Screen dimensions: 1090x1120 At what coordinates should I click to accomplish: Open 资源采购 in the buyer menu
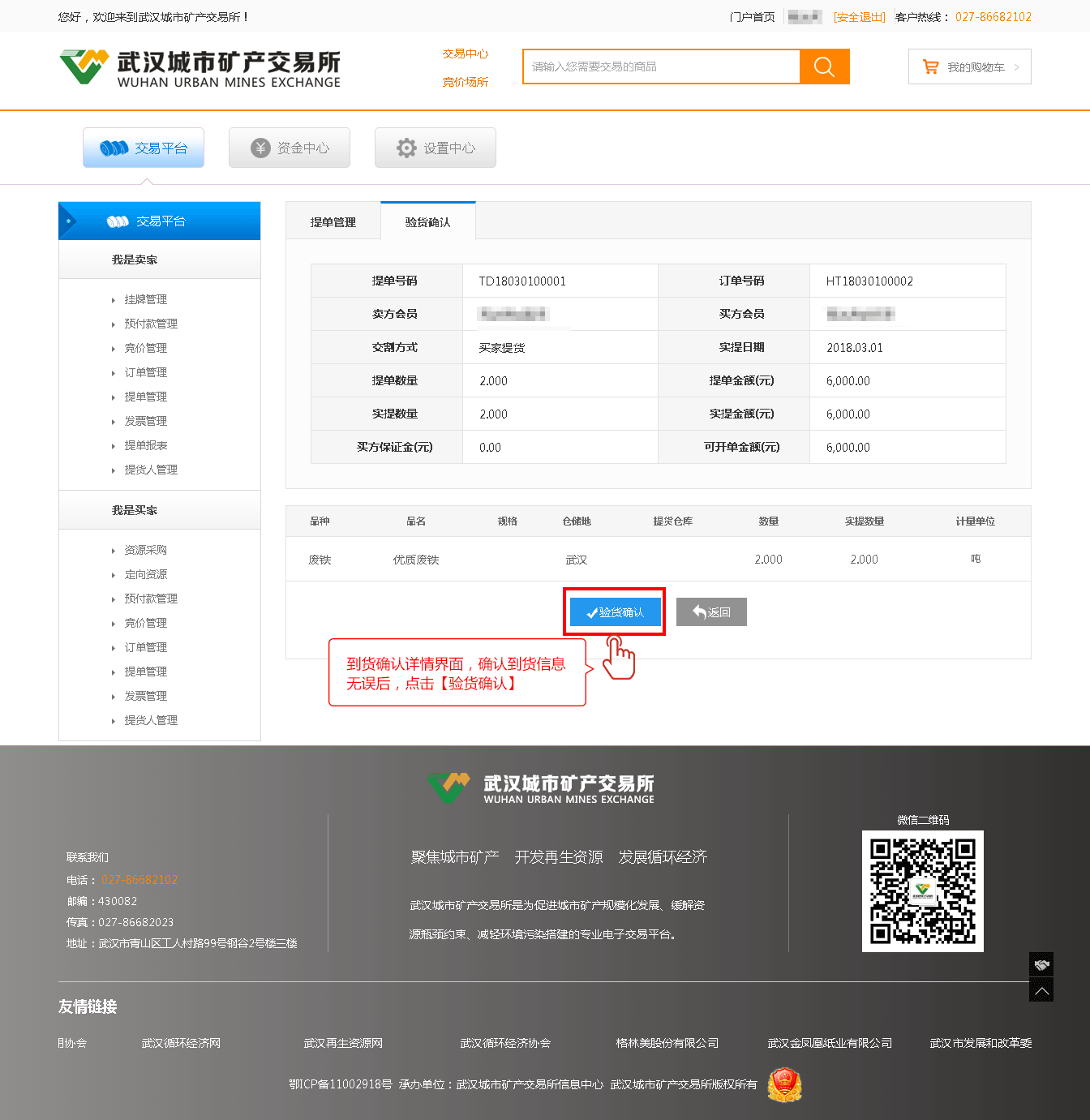pyautogui.click(x=146, y=551)
